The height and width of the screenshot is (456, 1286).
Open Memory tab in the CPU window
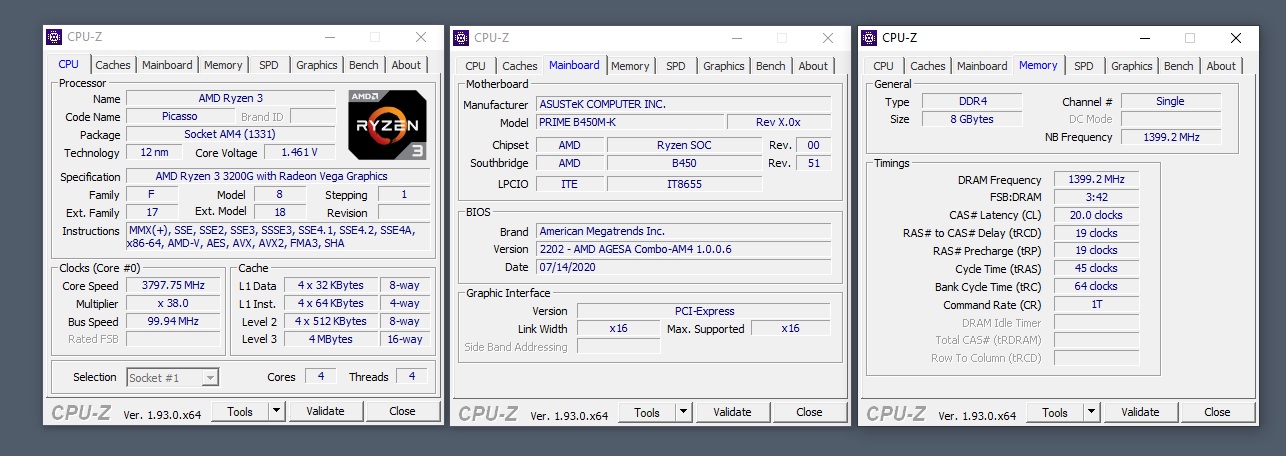coord(223,65)
